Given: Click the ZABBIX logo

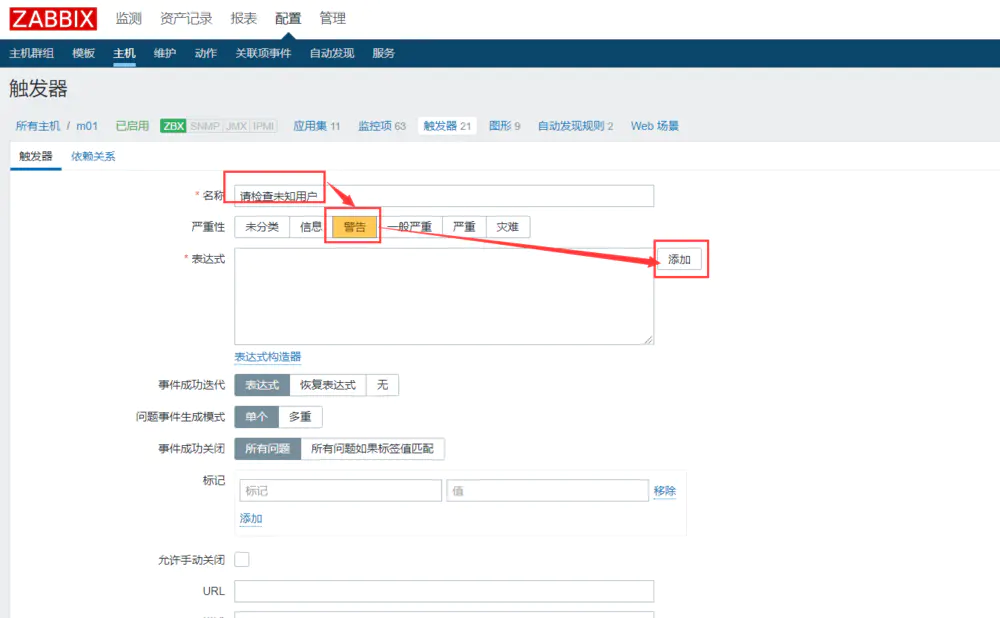Looking at the screenshot, I should point(53,18).
